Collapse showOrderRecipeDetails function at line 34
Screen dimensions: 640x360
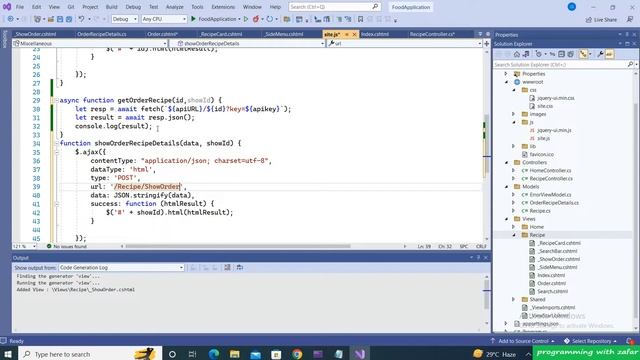57,143
